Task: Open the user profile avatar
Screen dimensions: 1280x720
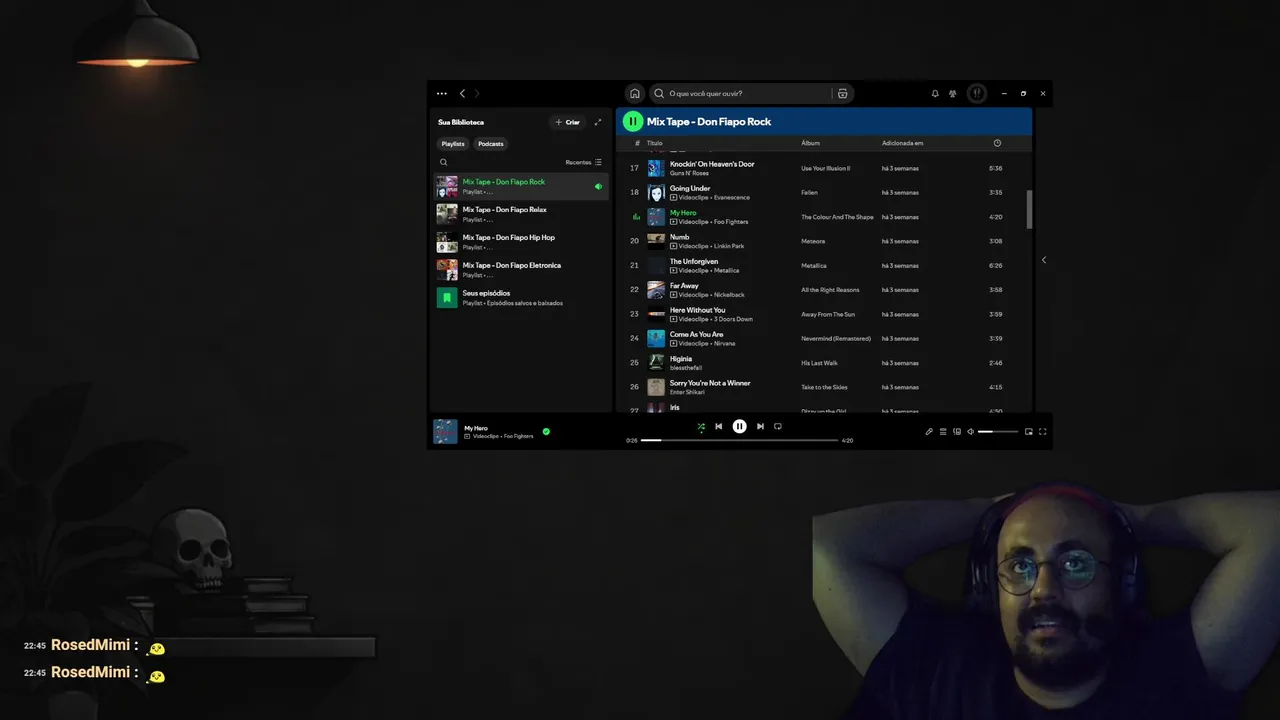Action: coord(977,93)
